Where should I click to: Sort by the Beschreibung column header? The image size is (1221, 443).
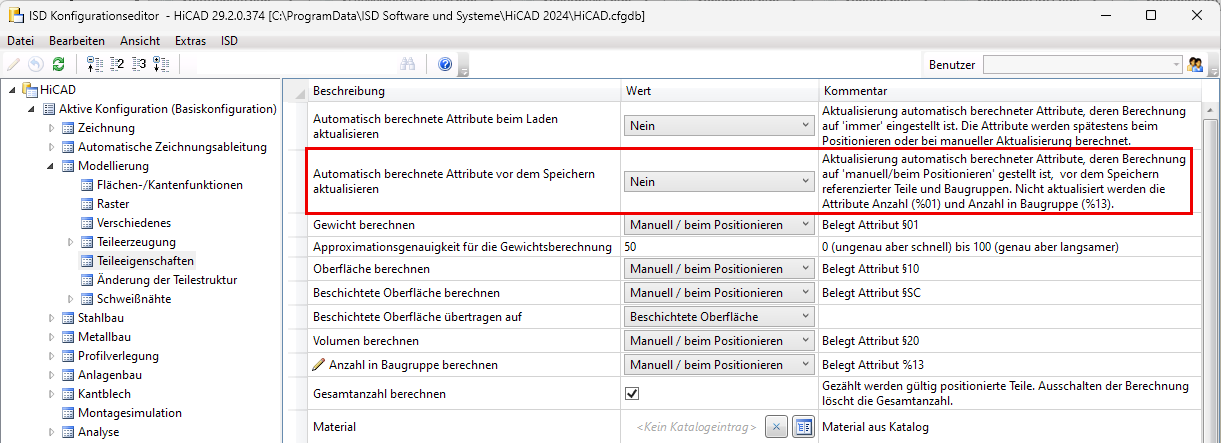click(463, 91)
